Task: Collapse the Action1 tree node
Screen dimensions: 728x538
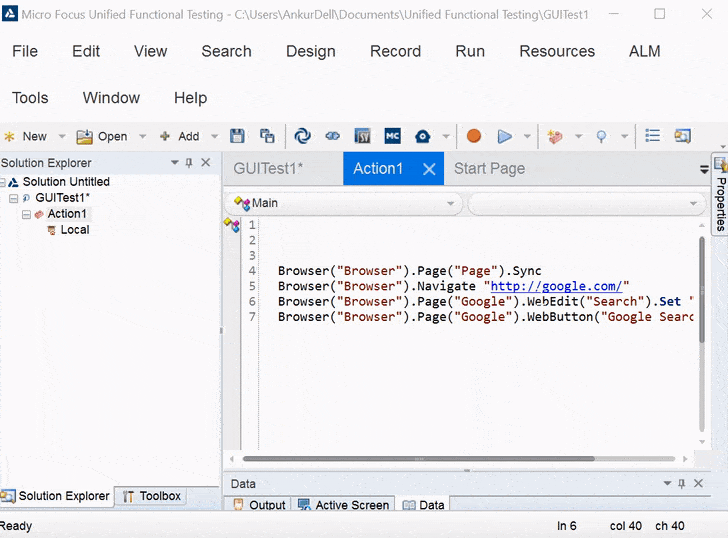Action: [26, 214]
